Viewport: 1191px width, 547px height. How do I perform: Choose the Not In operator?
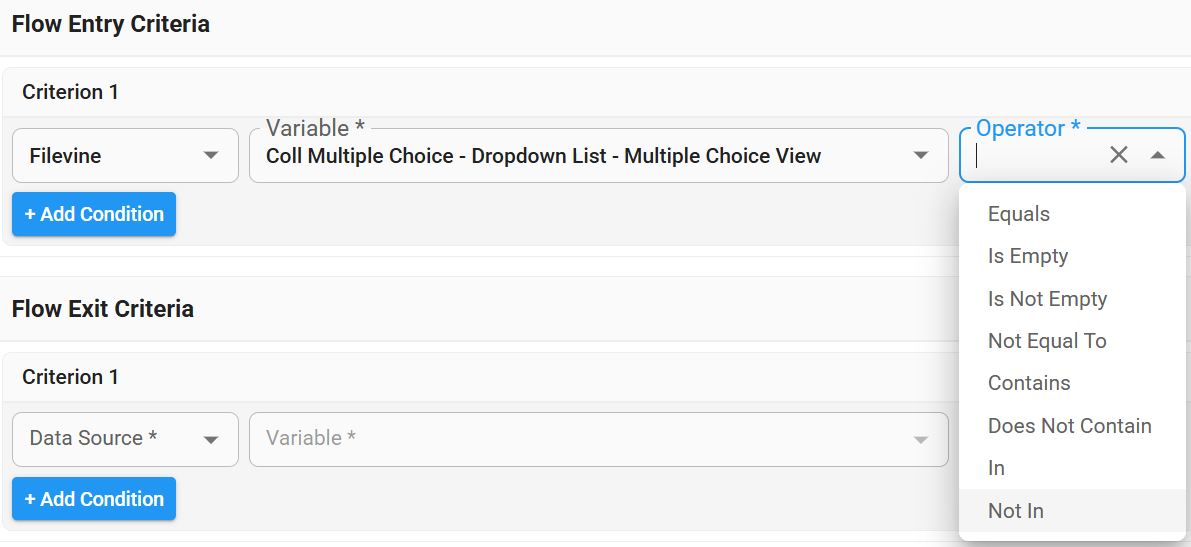pos(1016,511)
